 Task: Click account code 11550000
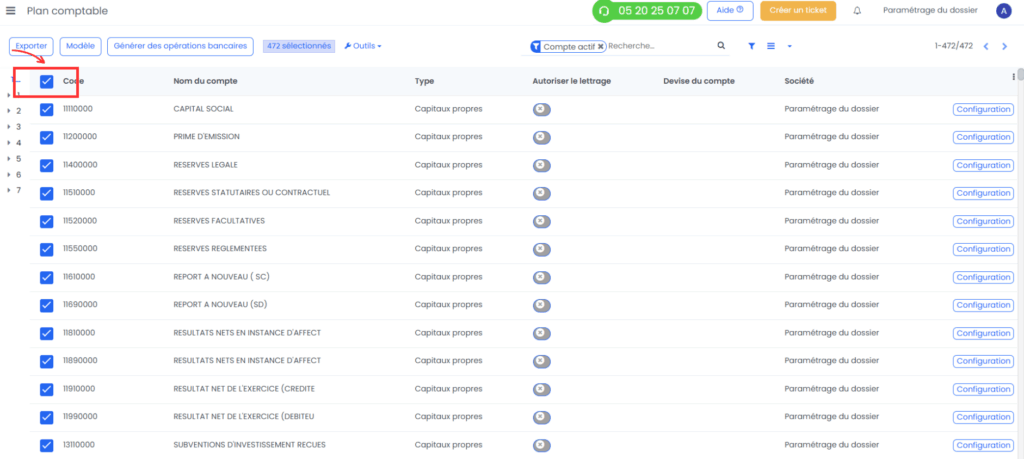click(x=80, y=249)
